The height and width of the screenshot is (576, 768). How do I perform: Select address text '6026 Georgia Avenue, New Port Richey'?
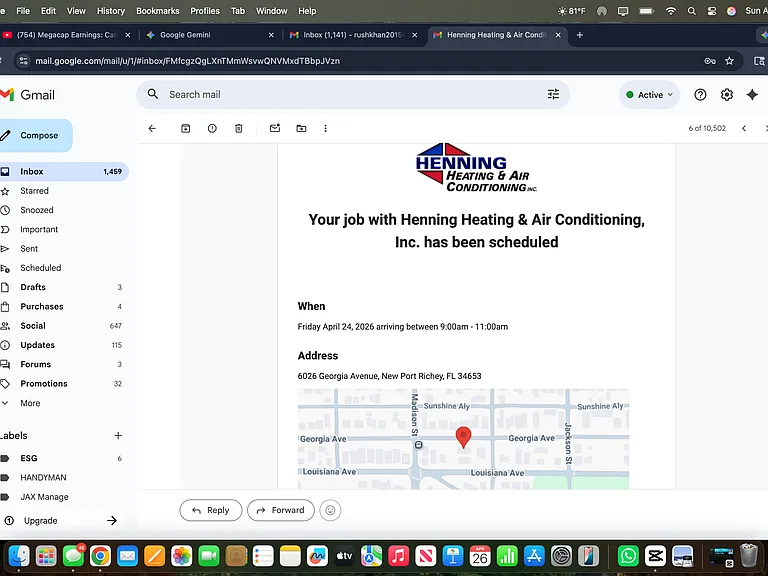tap(370, 376)
